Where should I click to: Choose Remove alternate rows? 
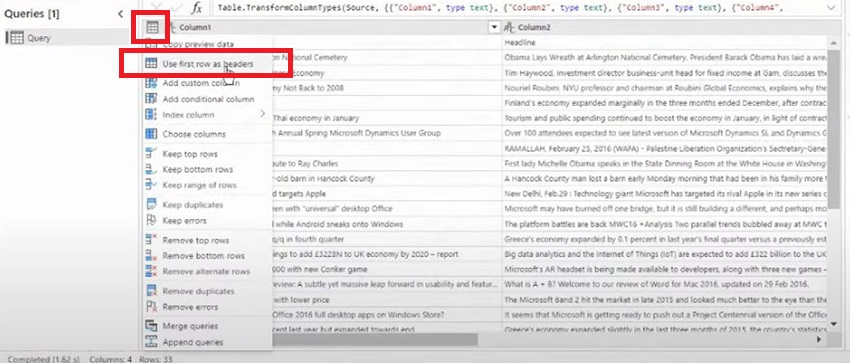click(206, 271)
